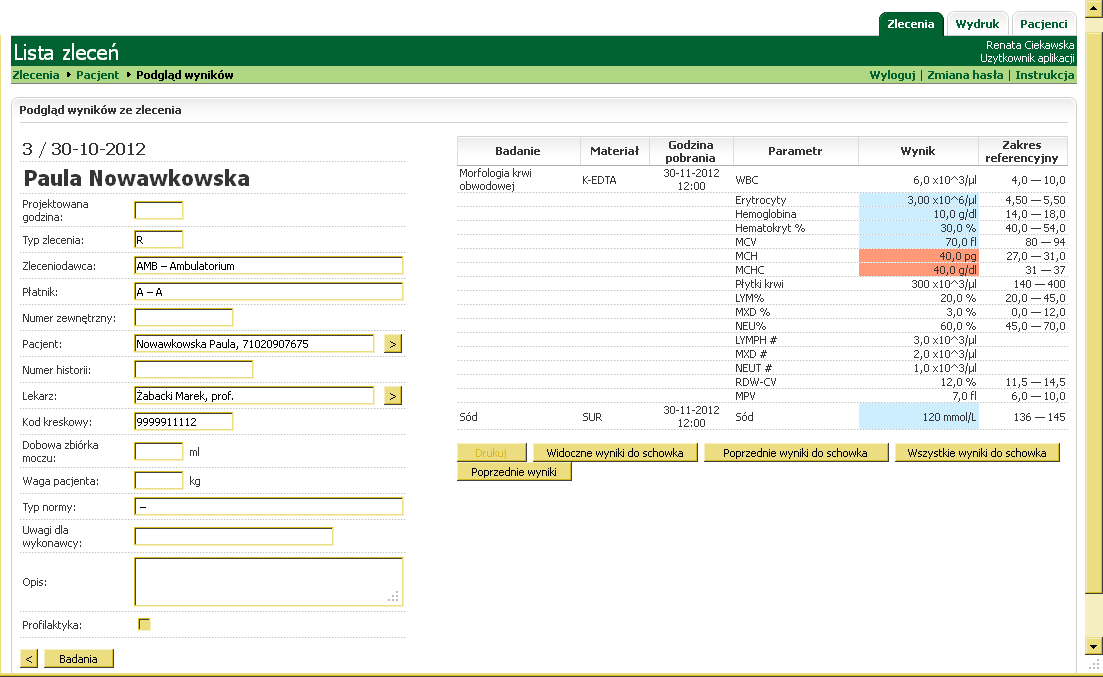
Task: Toggle the Profilaktyka checkbox
Action: 144,624
